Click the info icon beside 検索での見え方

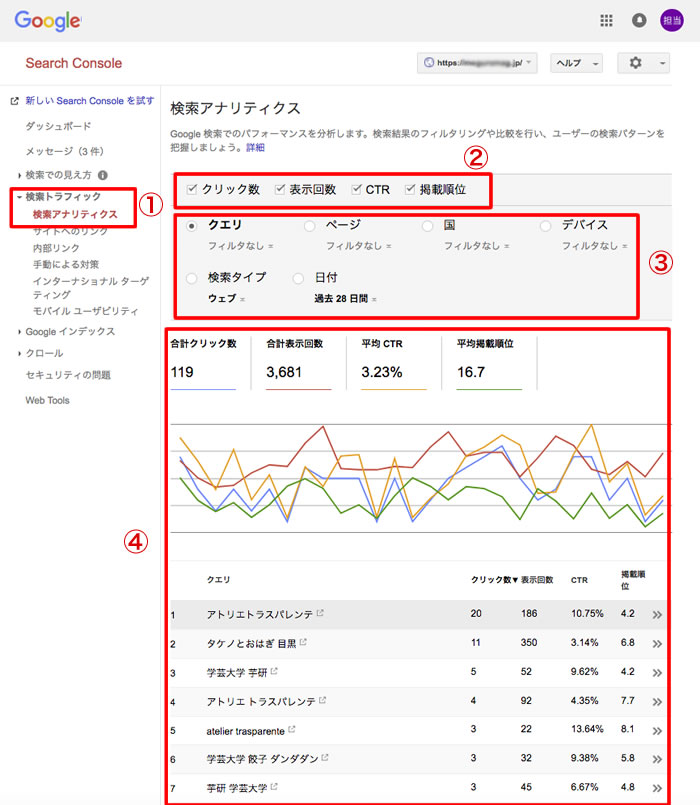coord(103,175)
